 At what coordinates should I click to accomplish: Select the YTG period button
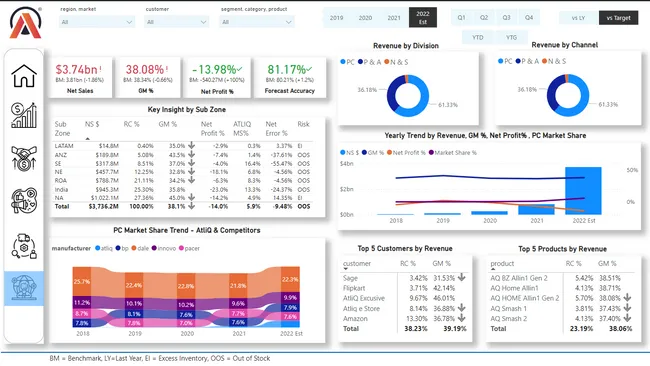coord(511,37)
